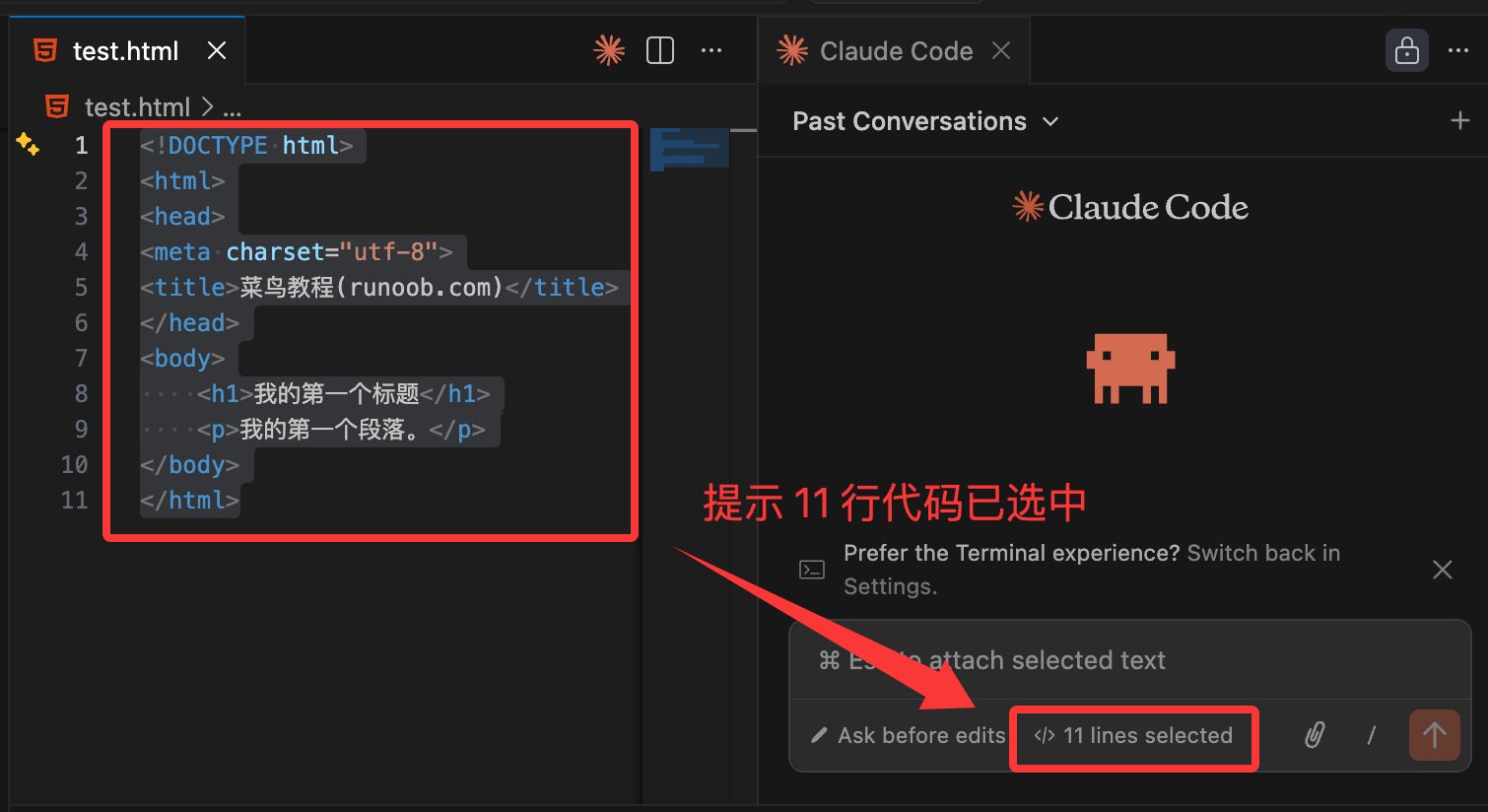Click the minimap code overview
The image size is (1488, 812).
click(x=689, y=148)
